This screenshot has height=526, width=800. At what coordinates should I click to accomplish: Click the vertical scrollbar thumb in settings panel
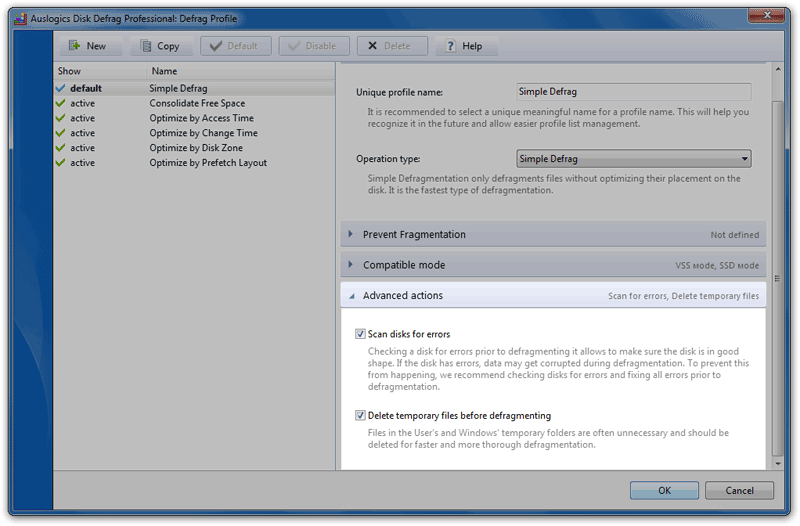click(778, 278)
